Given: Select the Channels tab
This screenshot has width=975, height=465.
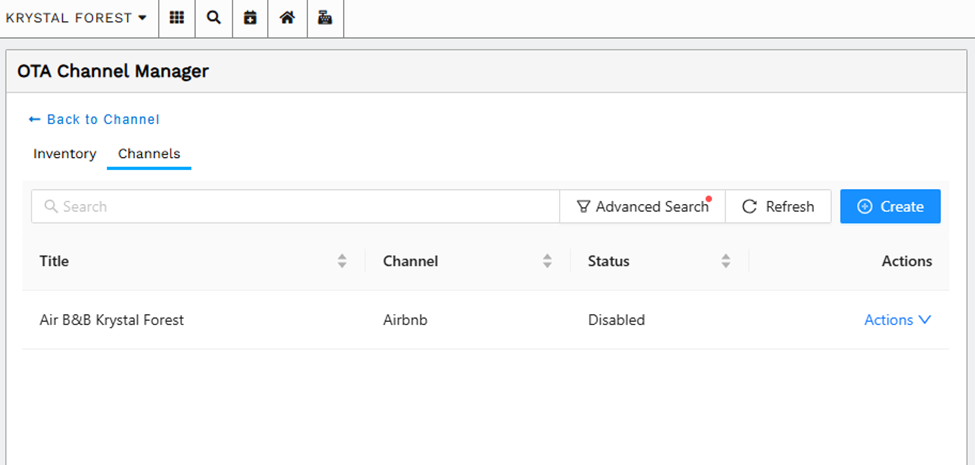Looking at the screenshot, I should tap(149, 154).
